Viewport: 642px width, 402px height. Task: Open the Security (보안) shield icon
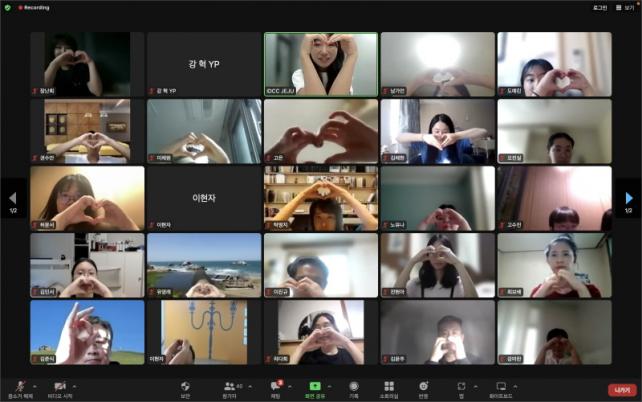click(185, 385)
